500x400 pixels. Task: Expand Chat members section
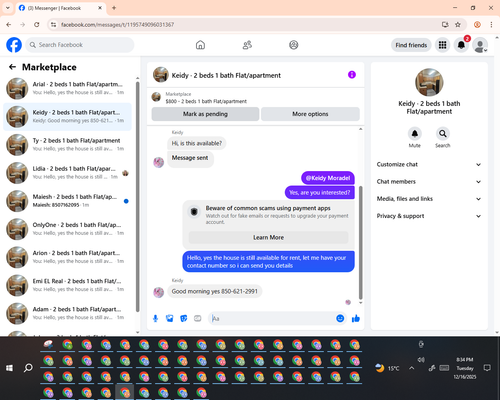429,182
